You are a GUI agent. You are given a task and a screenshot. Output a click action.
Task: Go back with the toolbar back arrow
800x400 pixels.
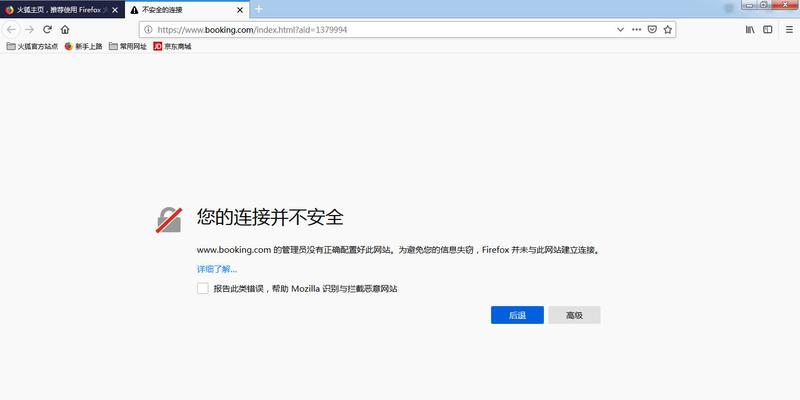[x=11, y=30]
